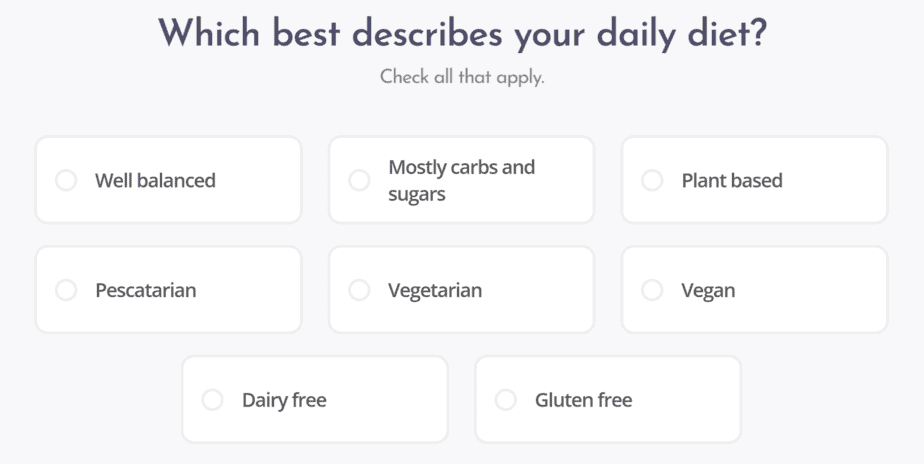The width and height of the screenshot is (924, 464).
Task: Click the 'Which best describes your daily diet?' heading
Action: point(462,34)
